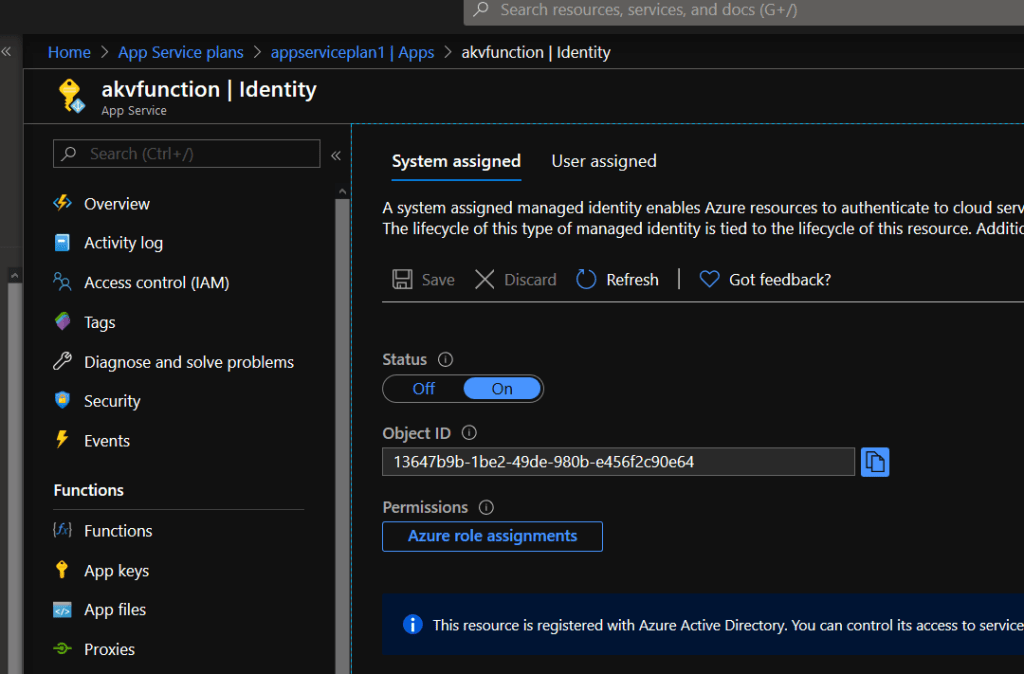The height and width of the screenshot is (674, 1024).
Task: Expand the portal menu at top-left chevron
Action: pos(6,51)
